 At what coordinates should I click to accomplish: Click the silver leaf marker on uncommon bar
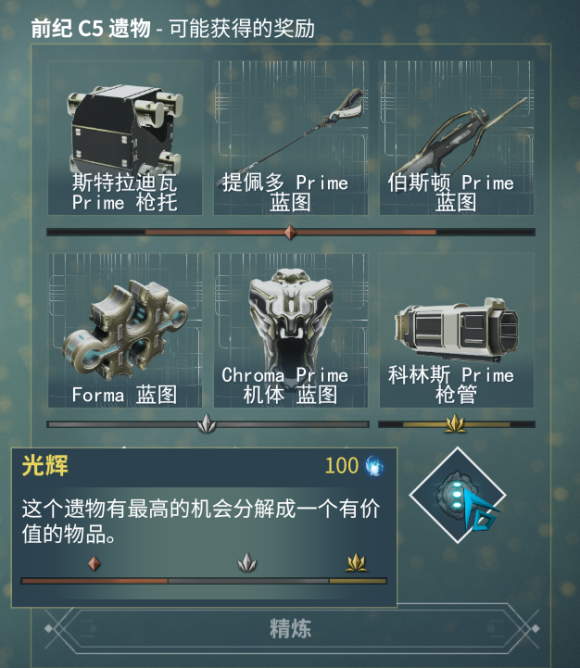tap(207, 424)
